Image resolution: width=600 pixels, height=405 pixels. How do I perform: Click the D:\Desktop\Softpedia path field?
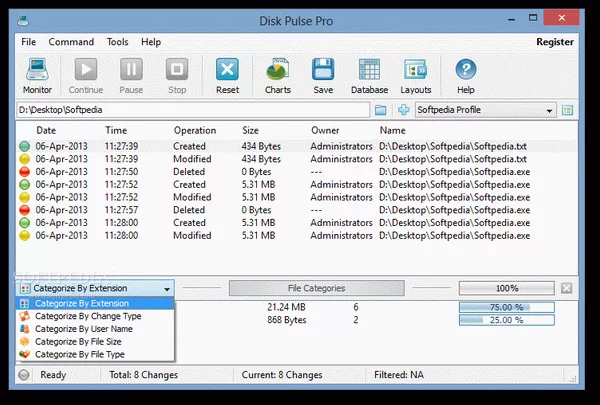(193, 110)
